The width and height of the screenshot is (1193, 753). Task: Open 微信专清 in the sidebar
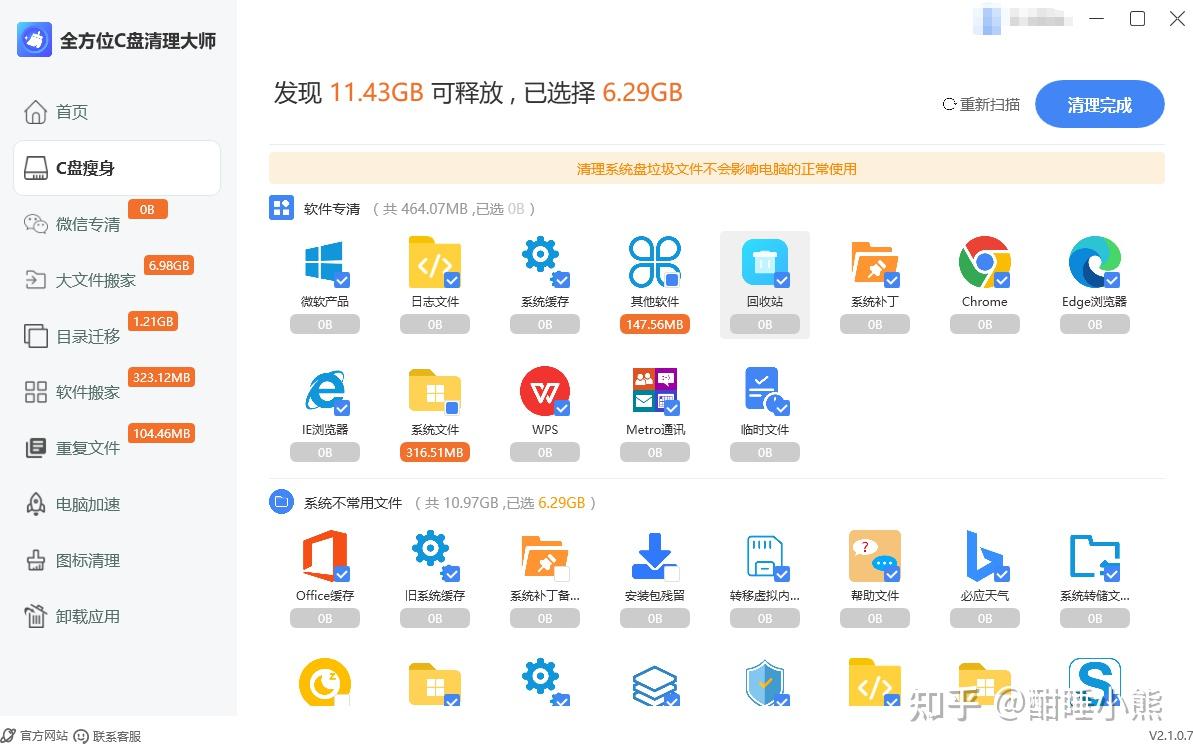tap(72, 224)
